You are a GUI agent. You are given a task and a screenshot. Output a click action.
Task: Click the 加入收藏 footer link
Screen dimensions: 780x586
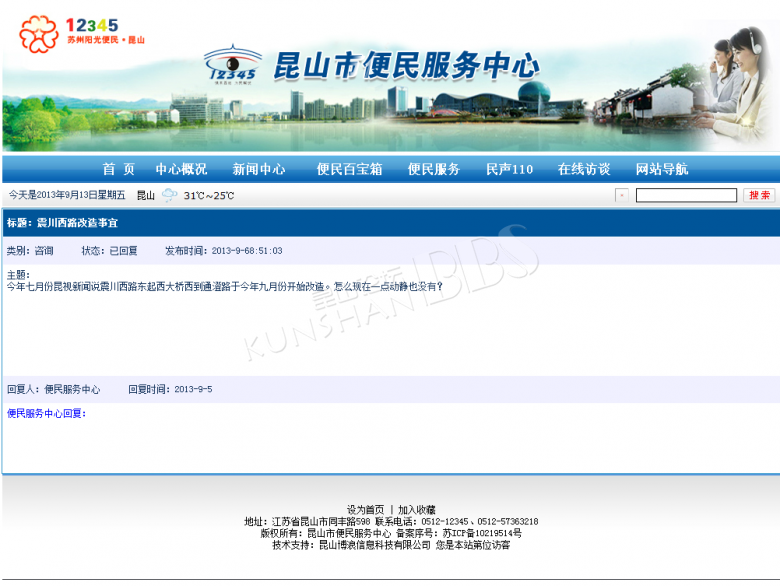[416, 510]
